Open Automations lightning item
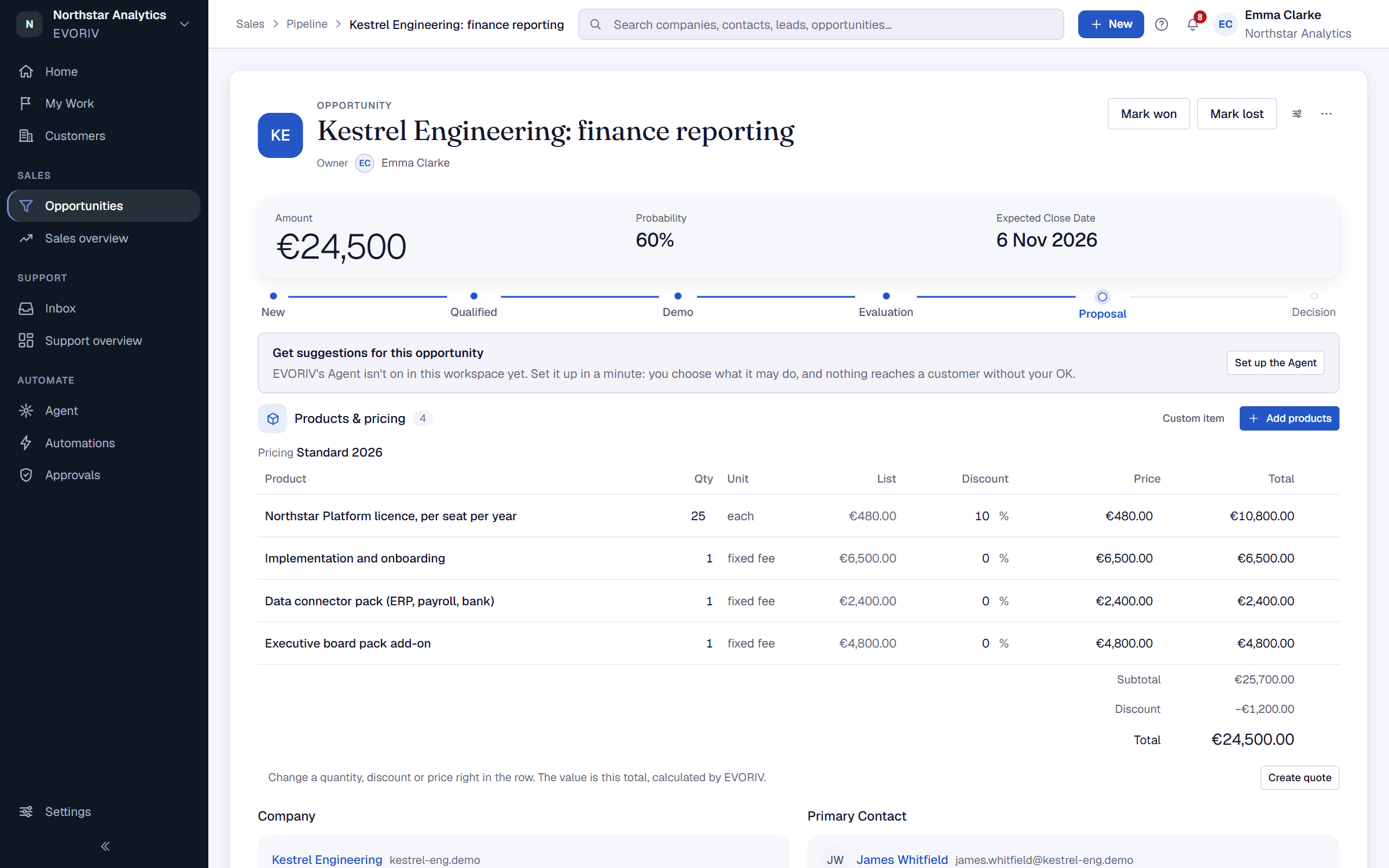 (104, 443)
